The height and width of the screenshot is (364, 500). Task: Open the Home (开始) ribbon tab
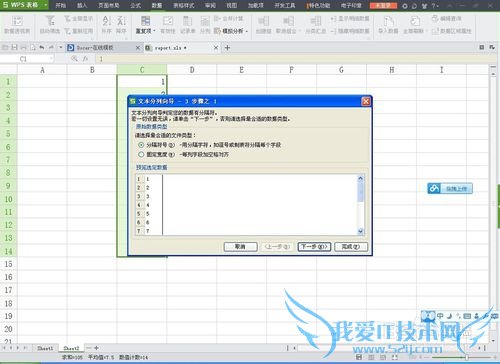click(x=60, y=5)
